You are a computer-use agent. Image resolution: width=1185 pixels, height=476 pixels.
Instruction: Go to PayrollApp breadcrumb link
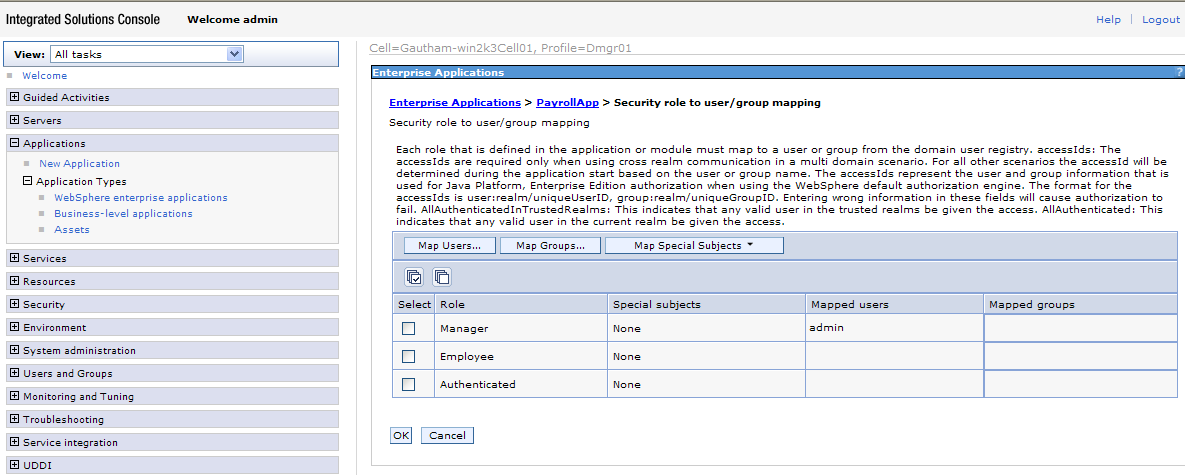(x=568, y=103)
